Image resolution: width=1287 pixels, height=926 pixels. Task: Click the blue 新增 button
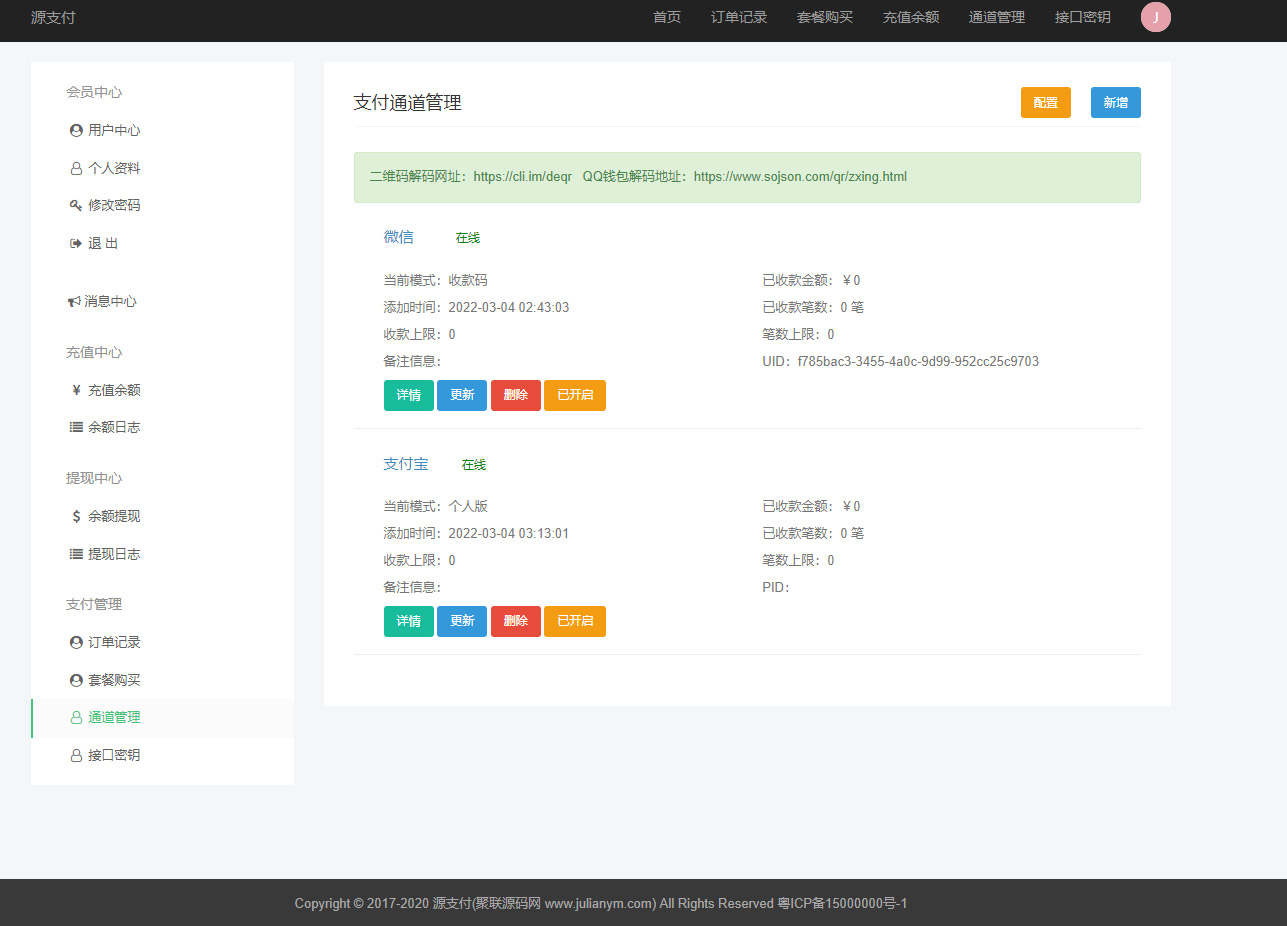1115,102
